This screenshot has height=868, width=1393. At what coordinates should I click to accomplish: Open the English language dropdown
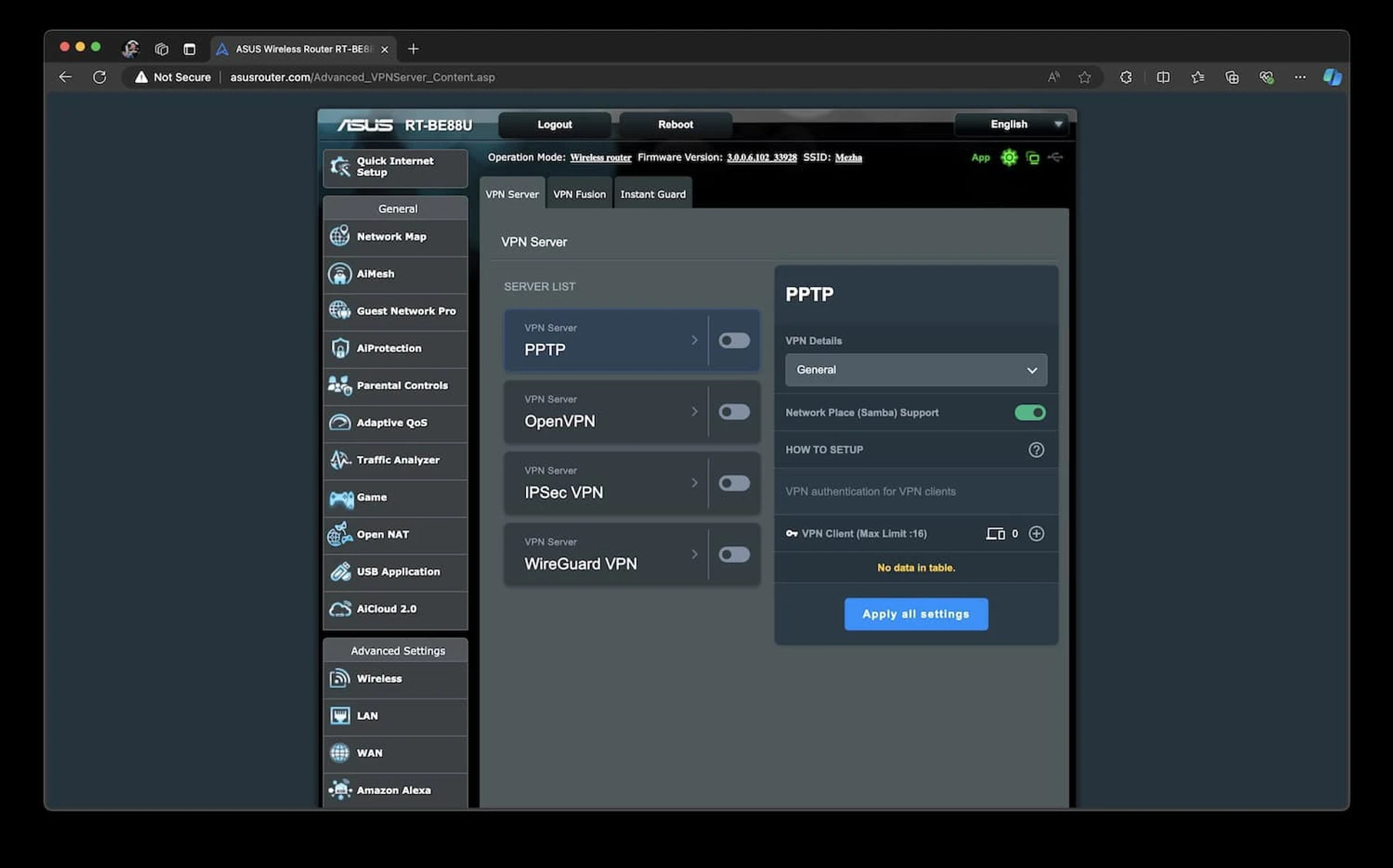pos(1013,124)
